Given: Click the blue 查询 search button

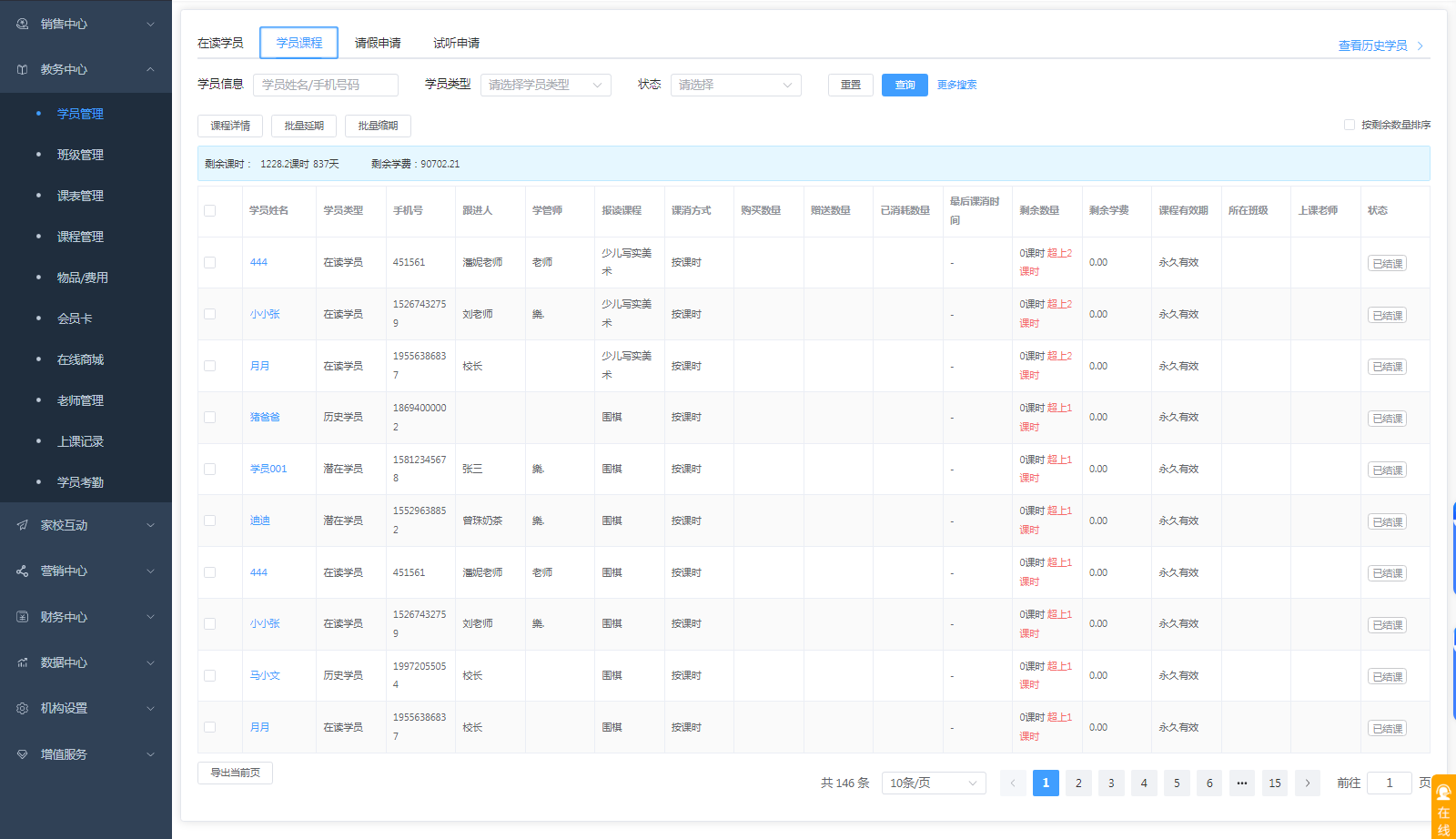Looking at the screenshot, I should 905,85.
